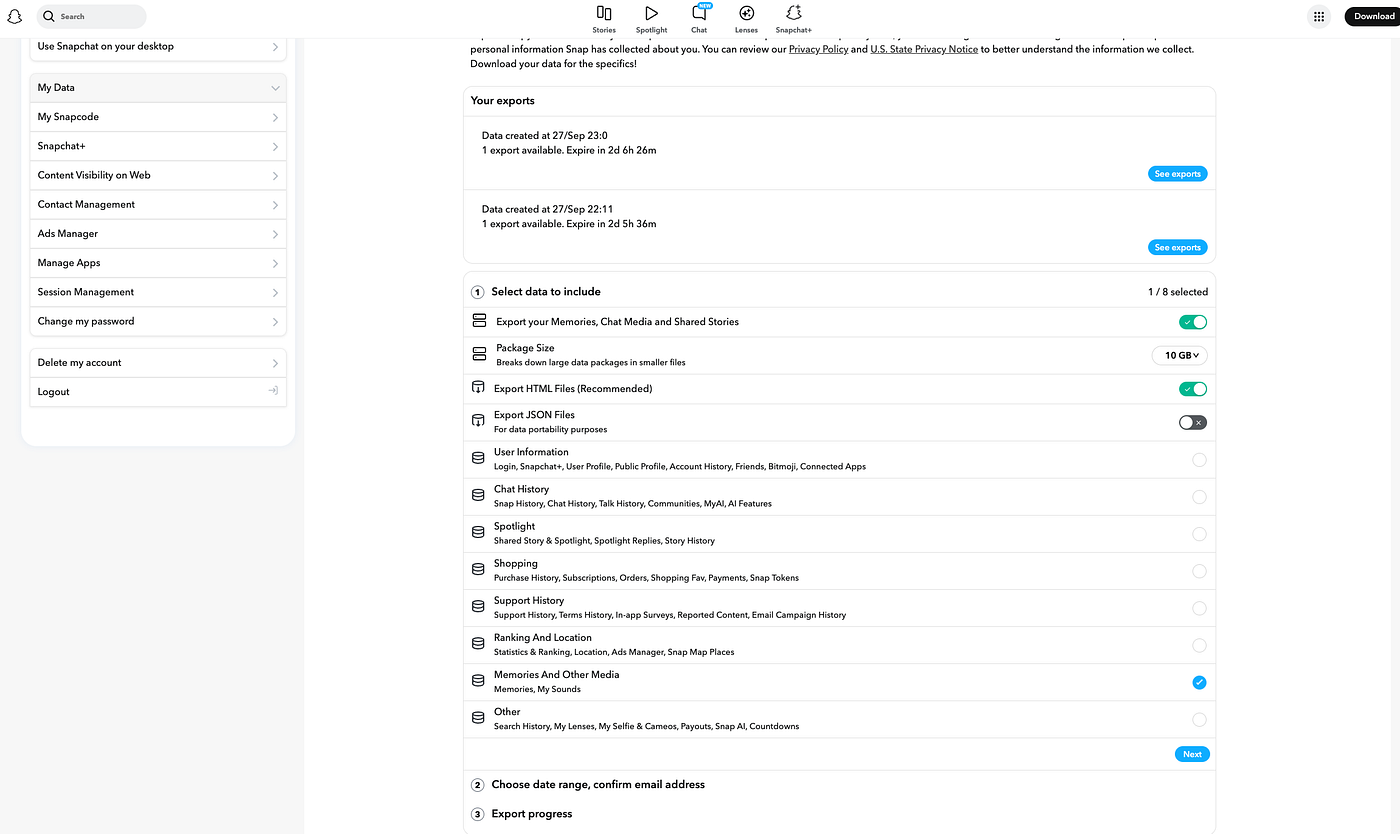Click the Export JSON Files icon
The height and width of the screenshot is (834, 1400).
point(478,421)
